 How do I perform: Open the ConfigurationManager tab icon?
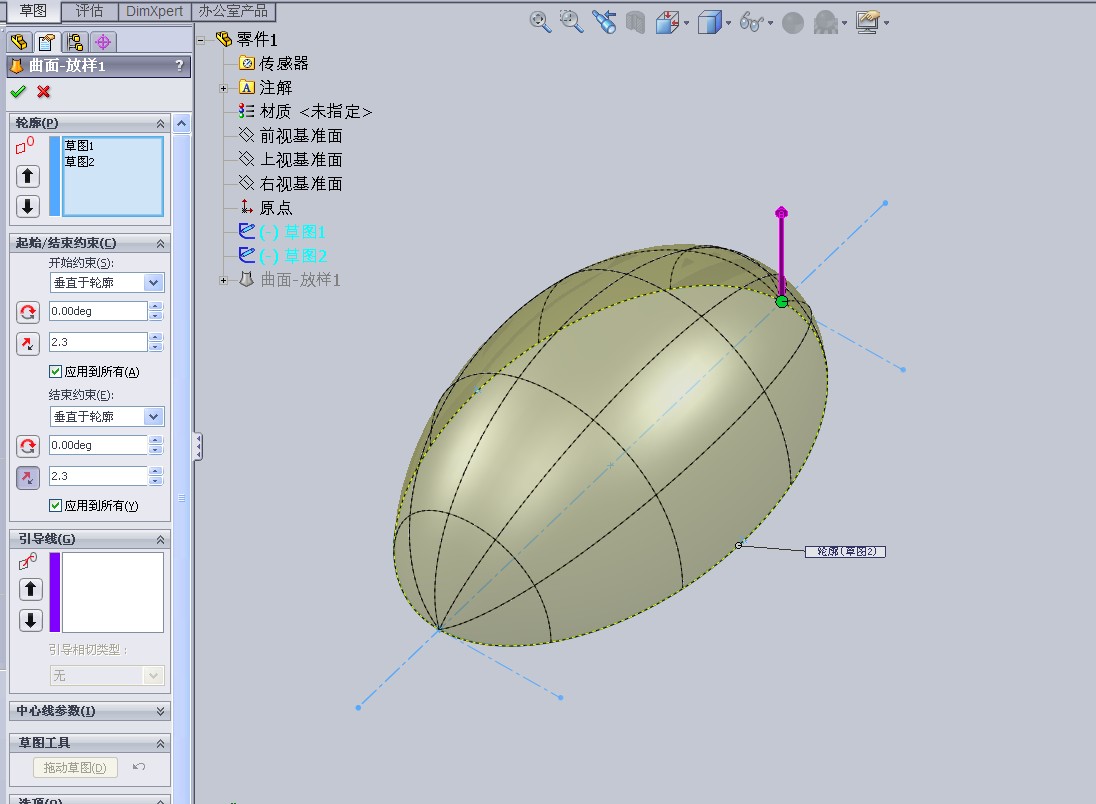pos(75,42)
